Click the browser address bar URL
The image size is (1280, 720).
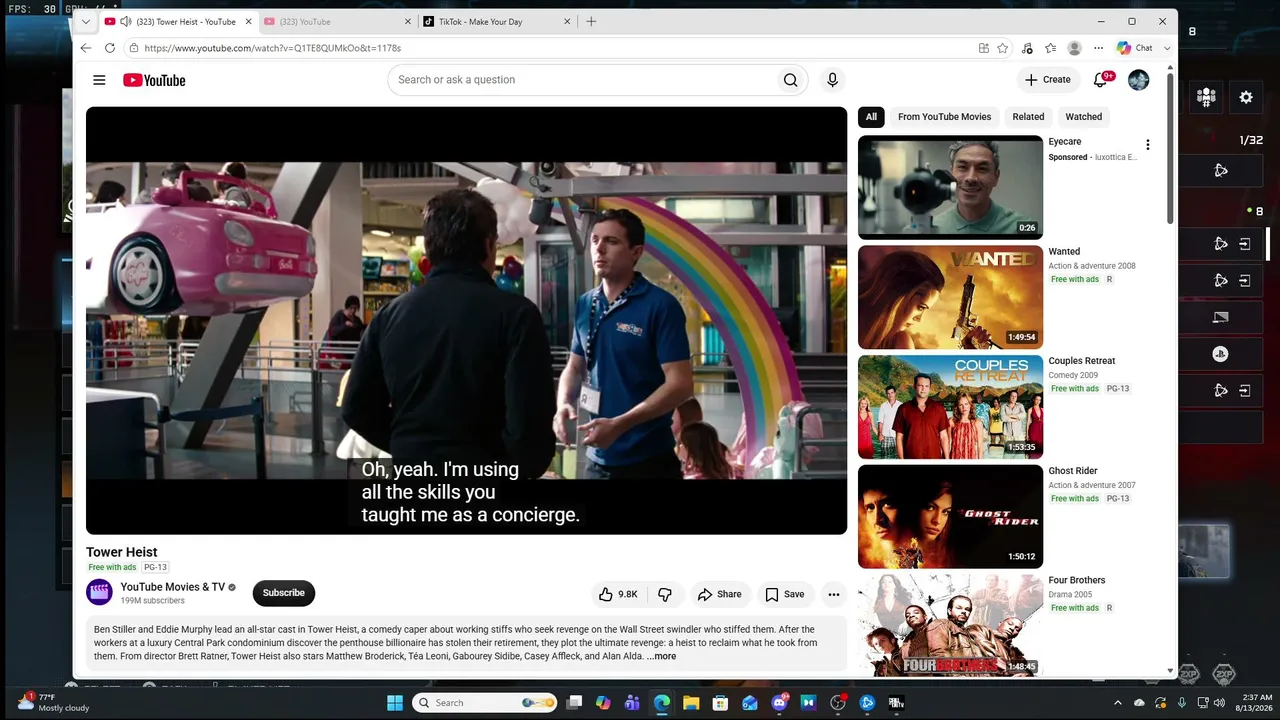coord(272,48)
